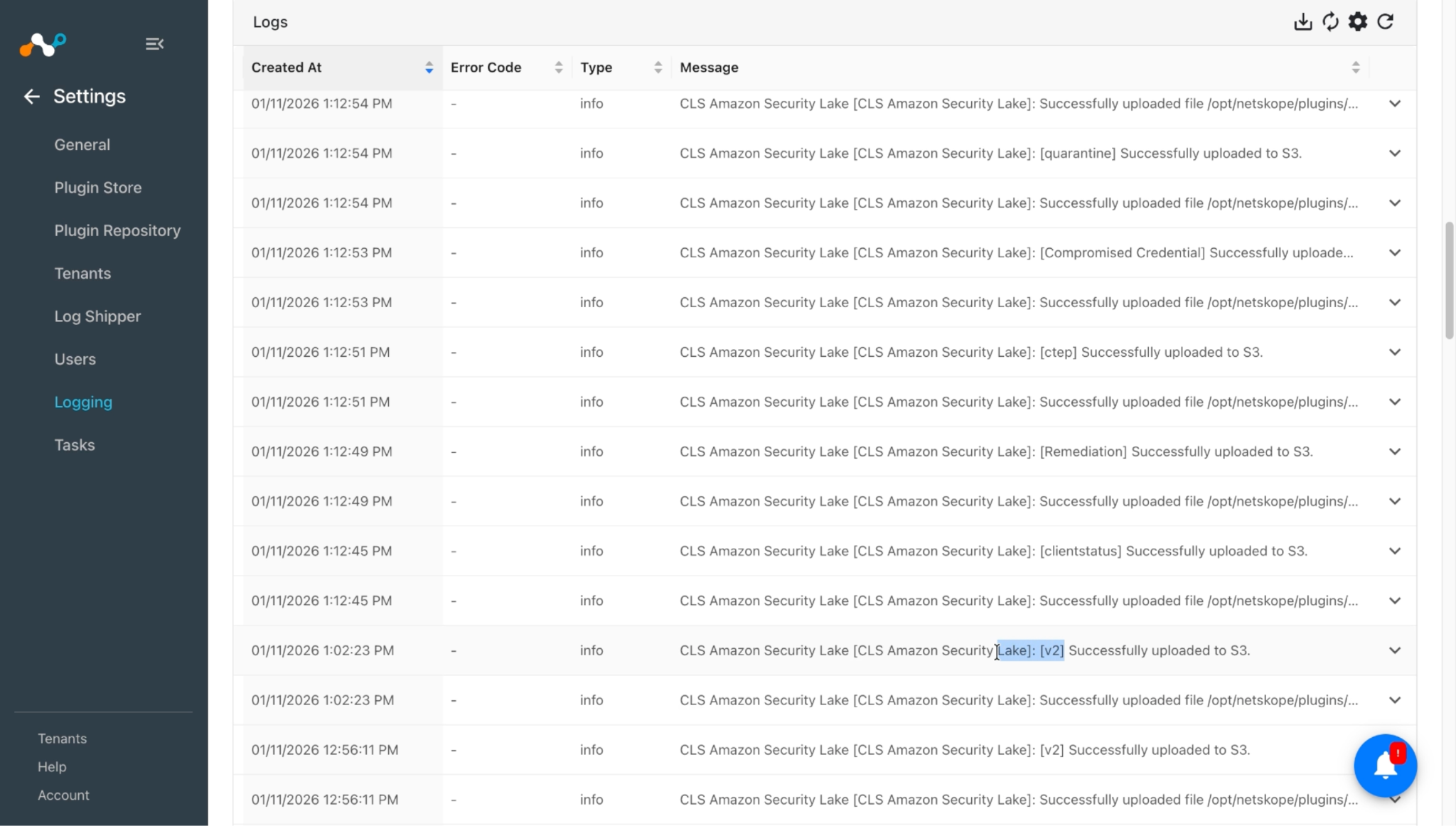Open Netskope logo home
The height and width of the screenshot is (826, 1456).
43,45
